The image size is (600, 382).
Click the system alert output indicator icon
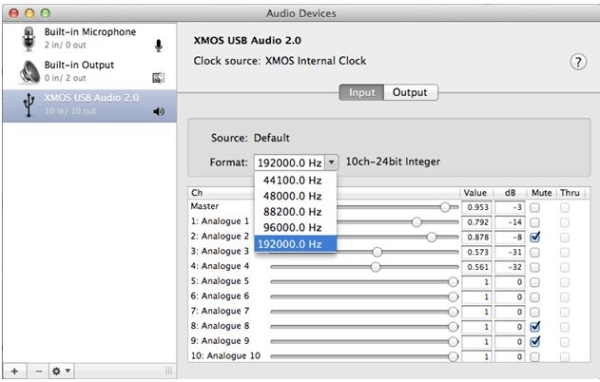(x=158, y=78)
